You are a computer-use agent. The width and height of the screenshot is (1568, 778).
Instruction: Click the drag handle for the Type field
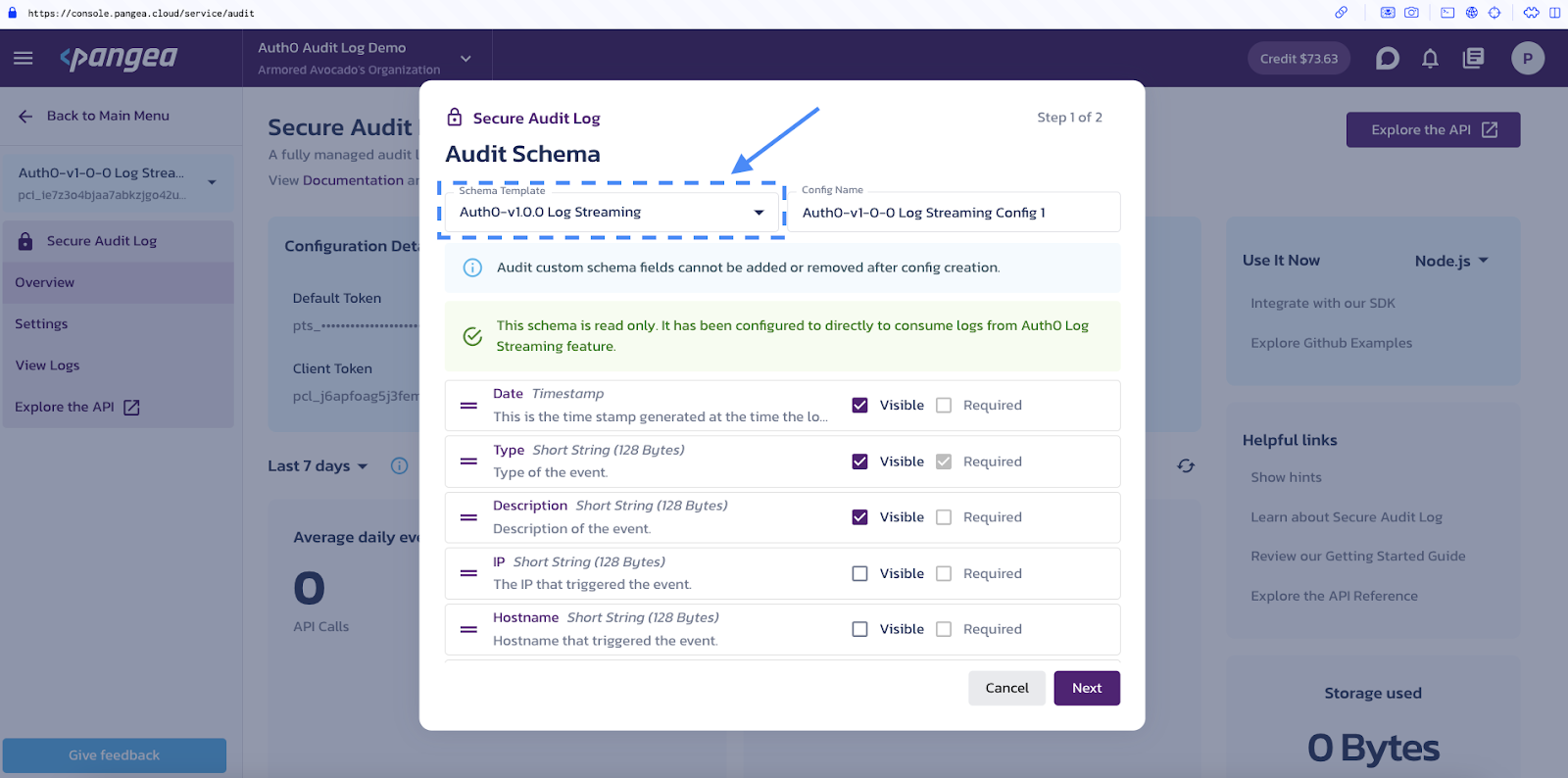468,462
